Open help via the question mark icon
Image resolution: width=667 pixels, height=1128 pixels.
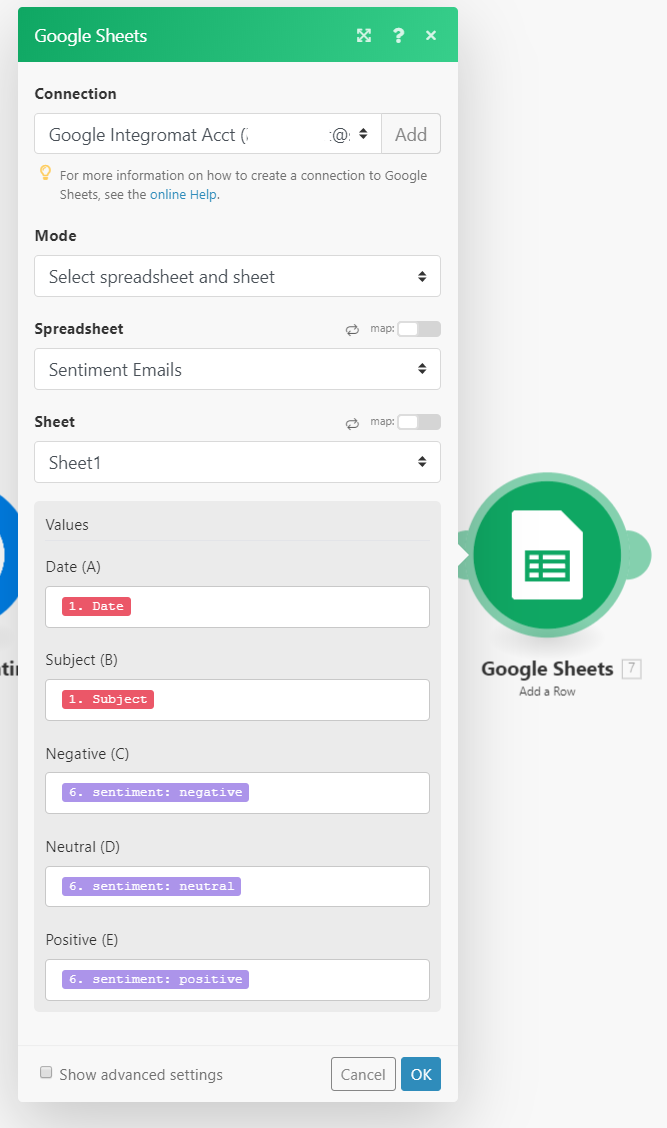(x=398, y=35)
